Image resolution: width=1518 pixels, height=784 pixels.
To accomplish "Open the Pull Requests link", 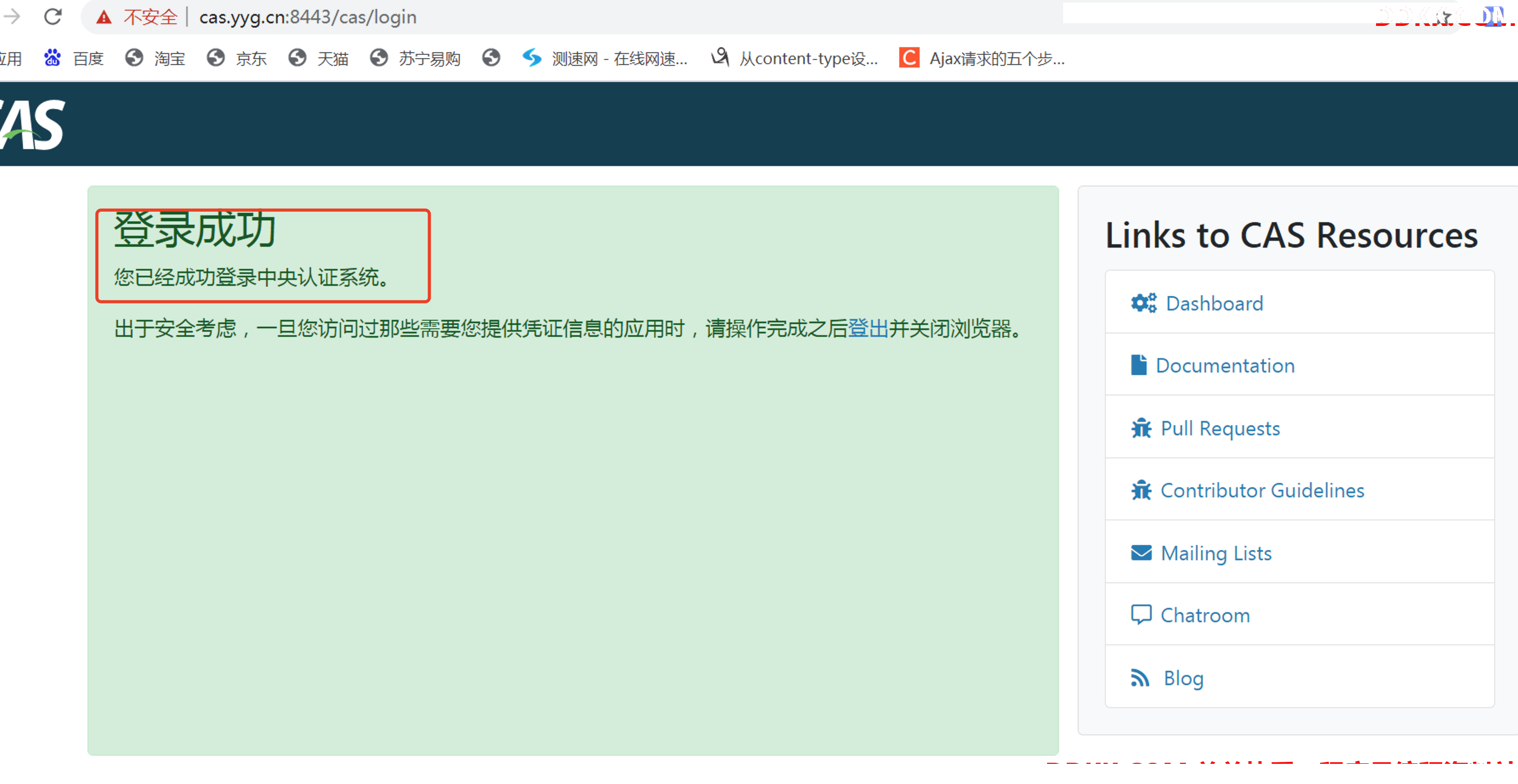I will (x=1221, y=428).
